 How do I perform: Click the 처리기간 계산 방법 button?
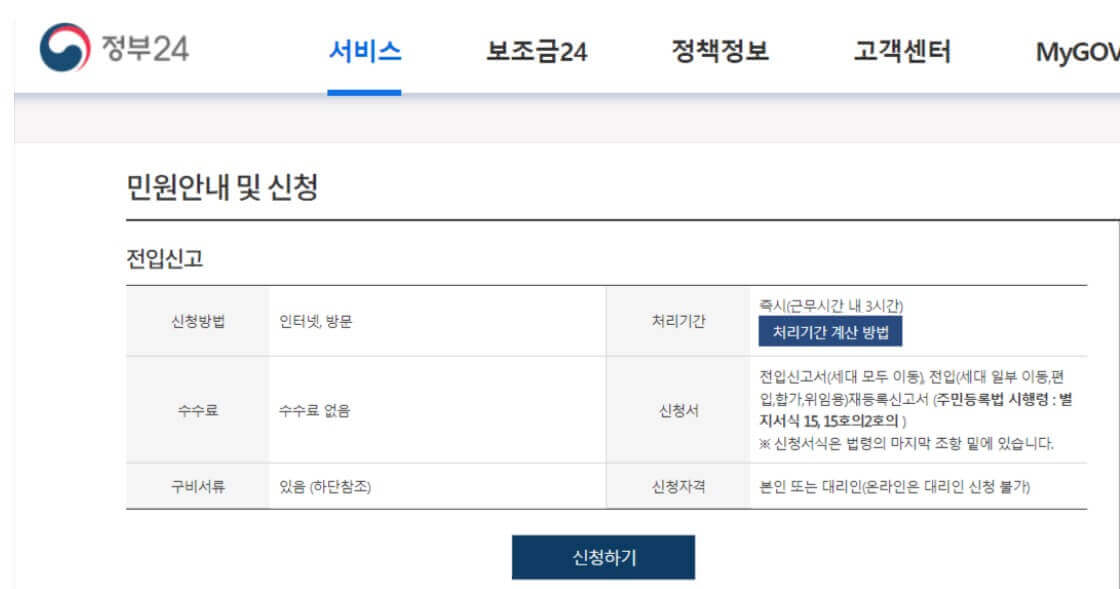(830, 332)
